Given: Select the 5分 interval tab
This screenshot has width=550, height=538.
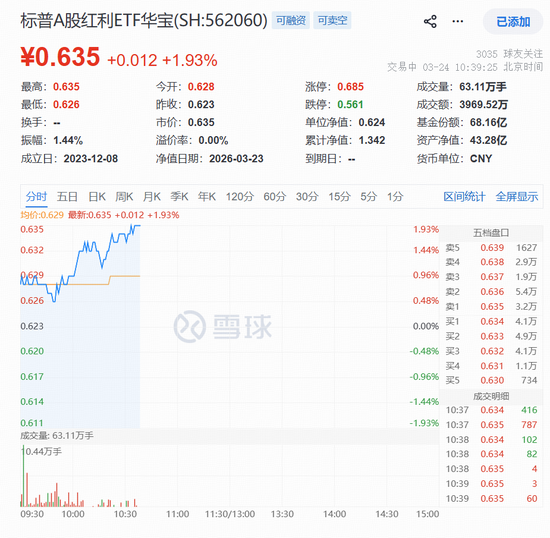Looking at the screenshot, I should (x=368, y=196).
